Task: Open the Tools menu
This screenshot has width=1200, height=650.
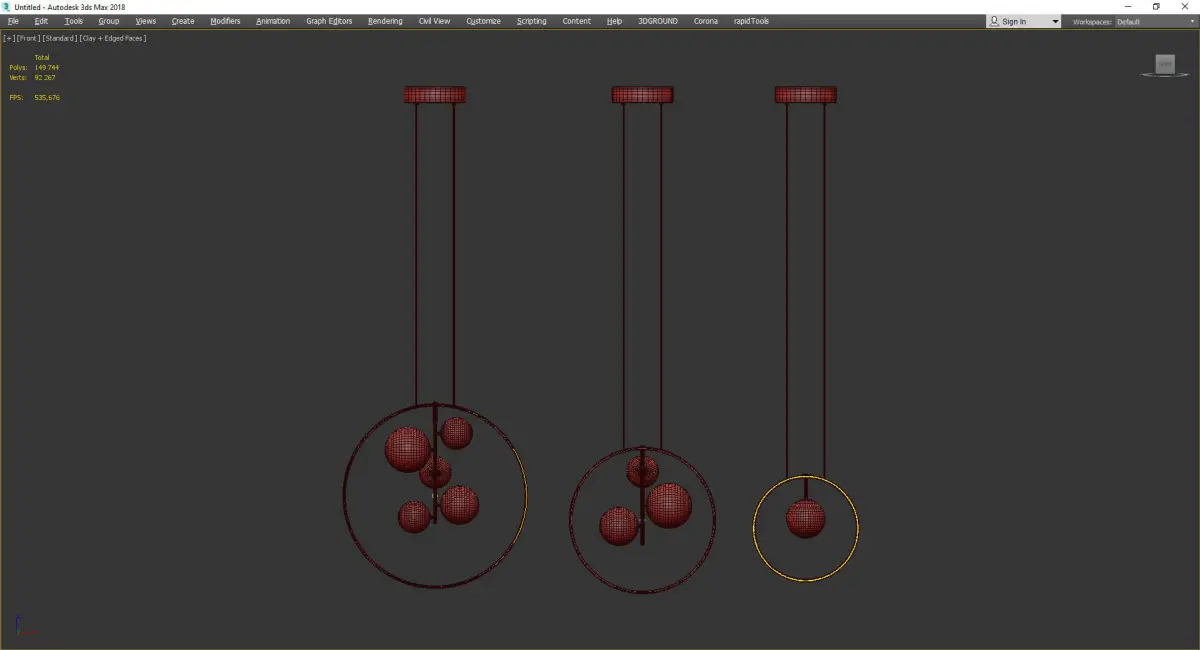Action: pos(74,21)
